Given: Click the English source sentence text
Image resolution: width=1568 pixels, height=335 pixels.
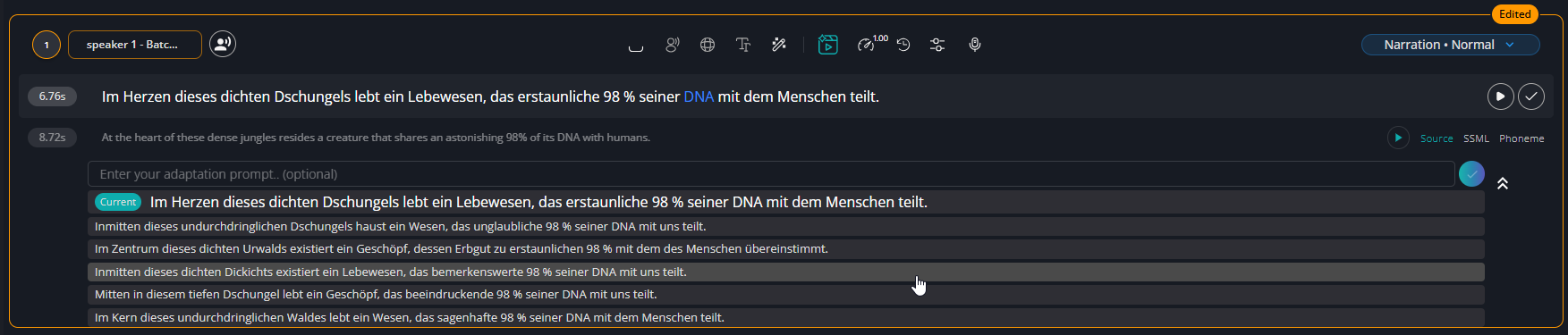Looking at the screenshot, I should pyautogui.click(x=376, y=138).
